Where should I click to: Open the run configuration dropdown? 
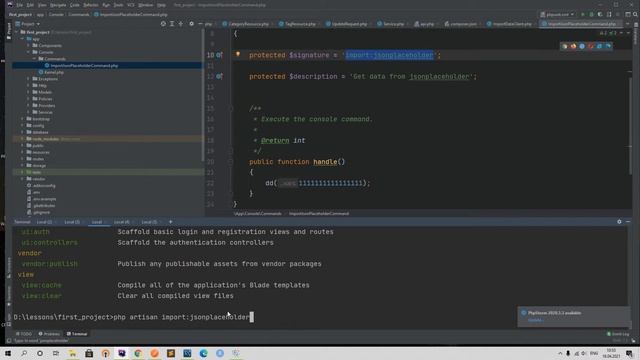[x=558, y=14]
